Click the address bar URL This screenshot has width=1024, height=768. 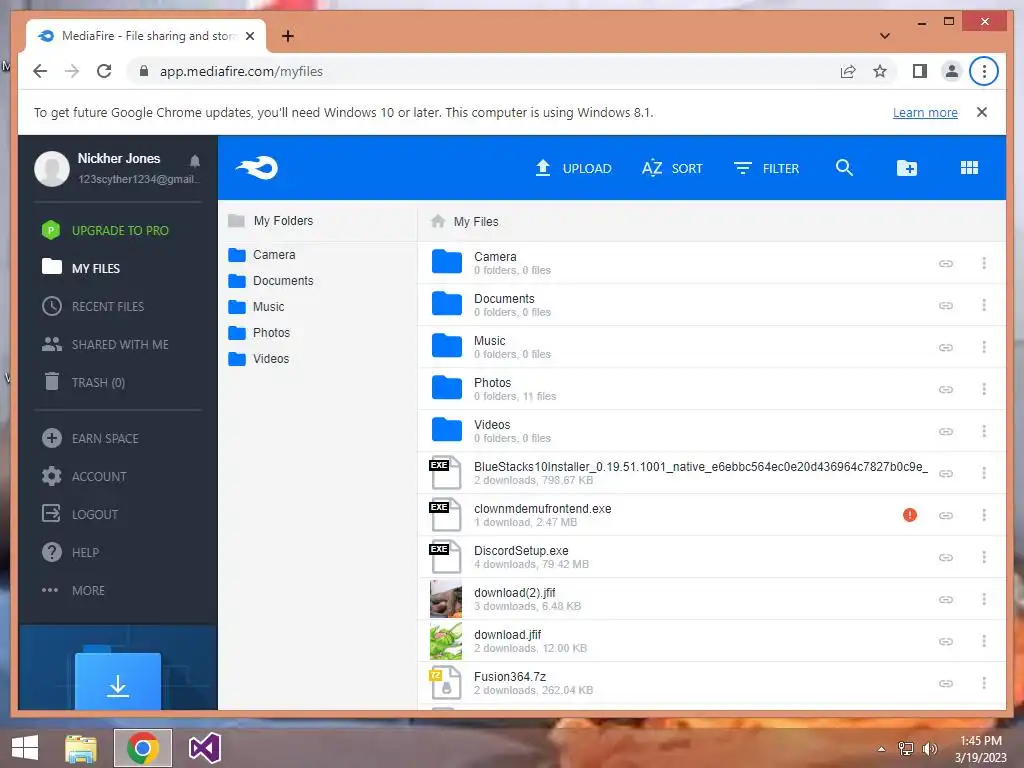[241, 71]
